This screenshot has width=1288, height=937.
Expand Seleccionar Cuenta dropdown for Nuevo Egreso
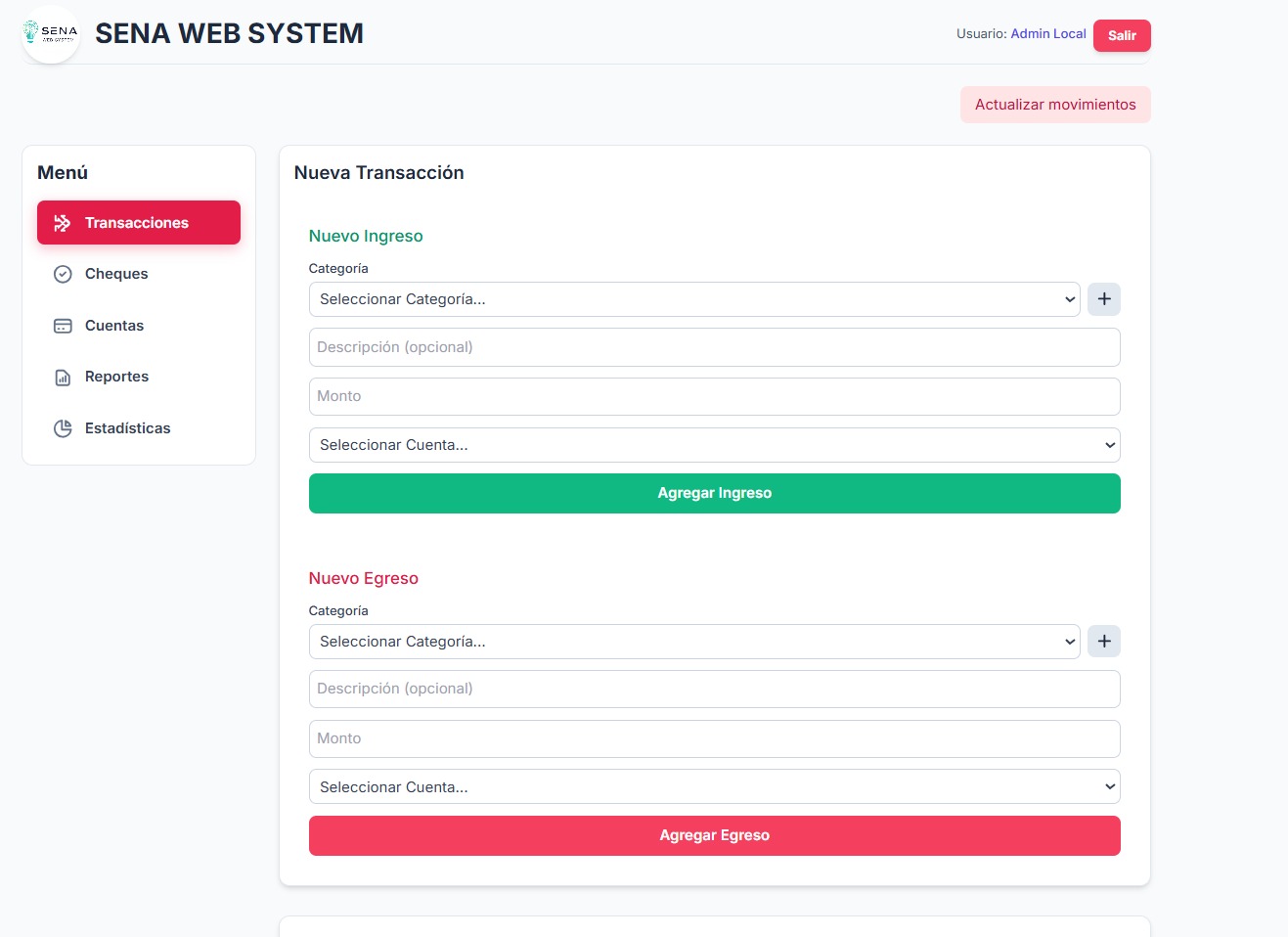tap(714, 787)
